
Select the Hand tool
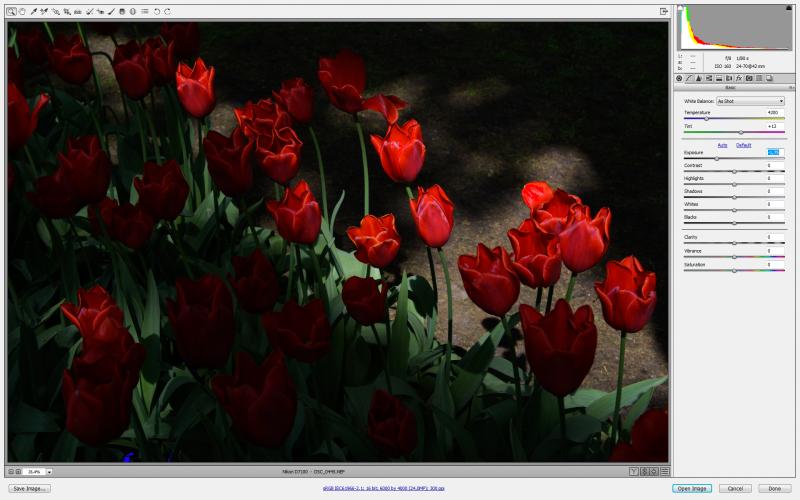click(x=22, y=11)
